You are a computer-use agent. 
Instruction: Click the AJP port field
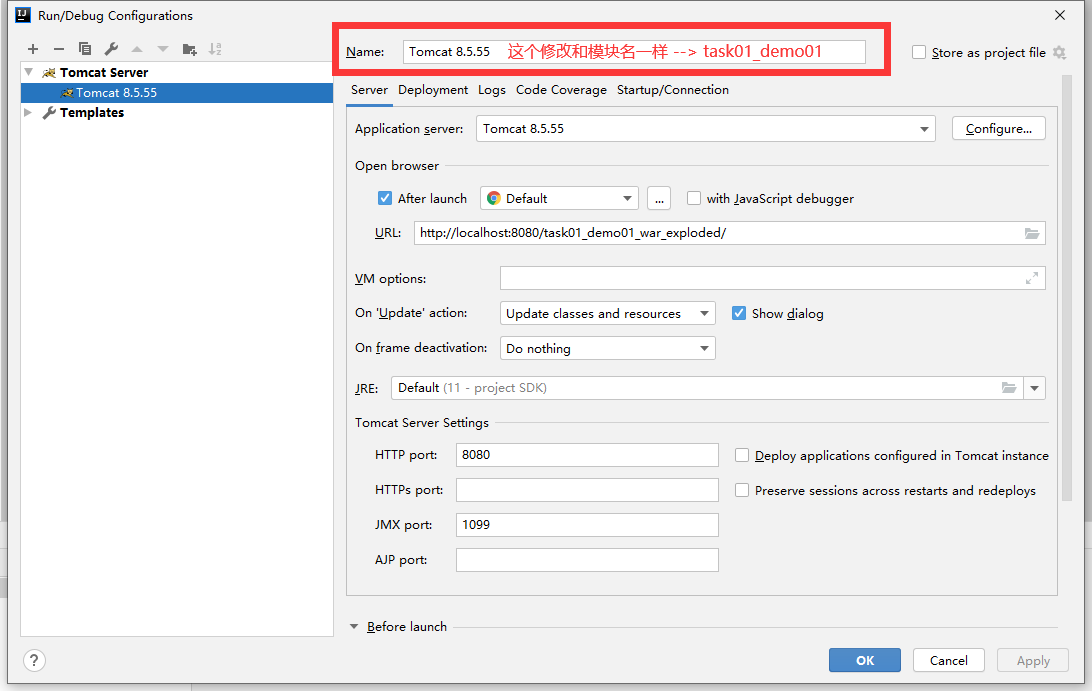(587, 560)
